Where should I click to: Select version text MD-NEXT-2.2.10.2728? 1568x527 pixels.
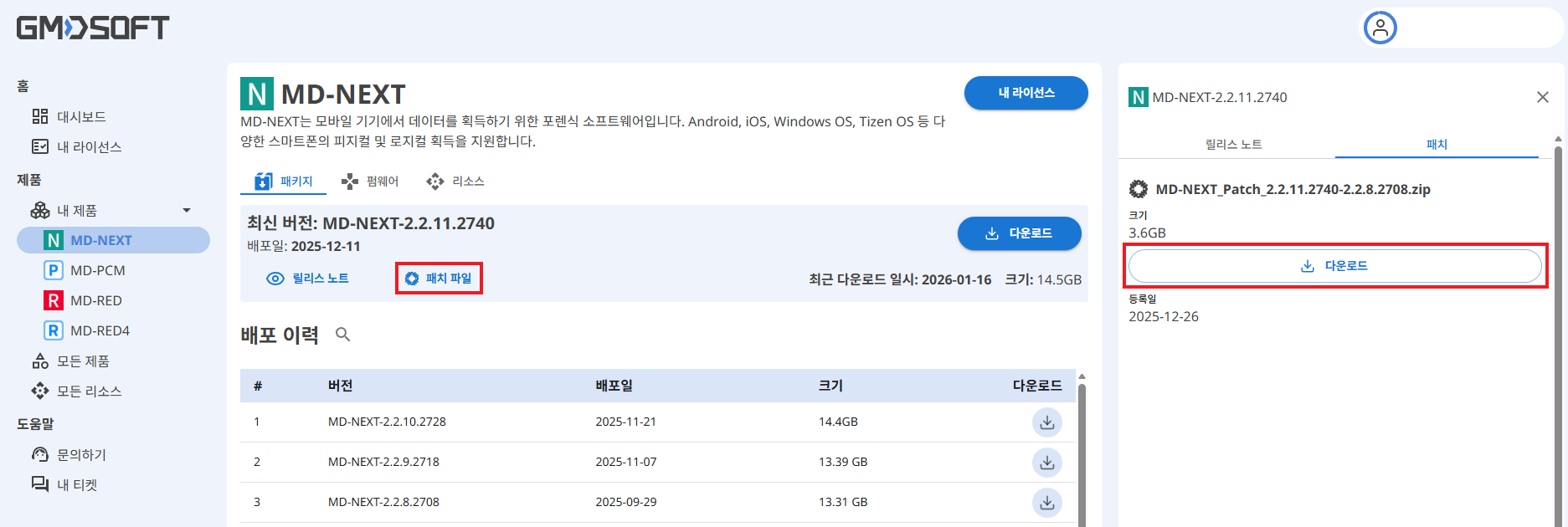pos(387,422)
